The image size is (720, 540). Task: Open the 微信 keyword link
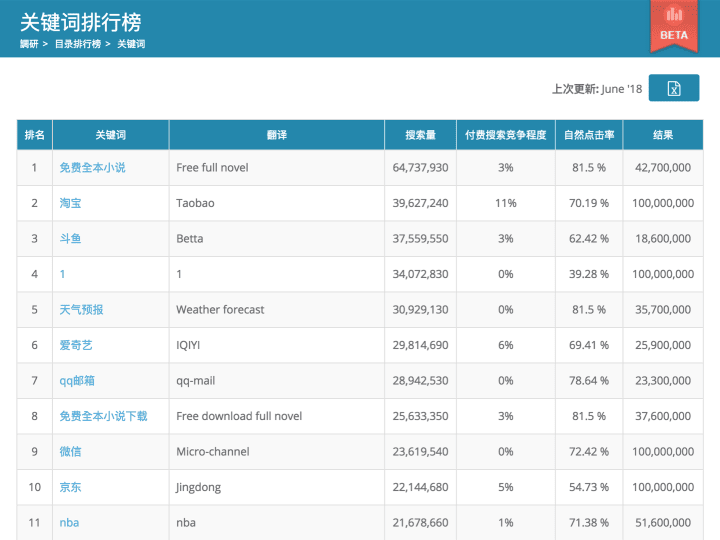pos(70,452)
